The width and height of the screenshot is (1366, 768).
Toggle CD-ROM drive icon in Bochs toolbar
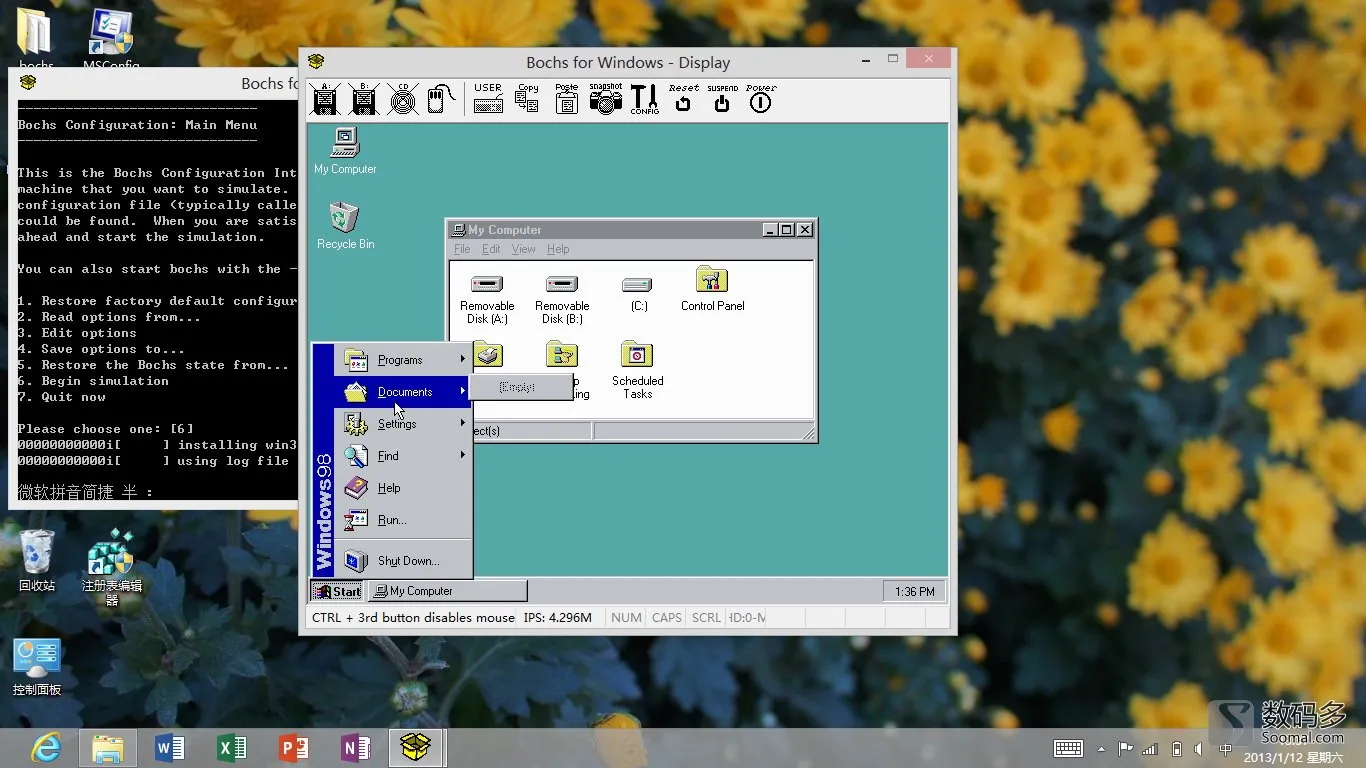403,98
